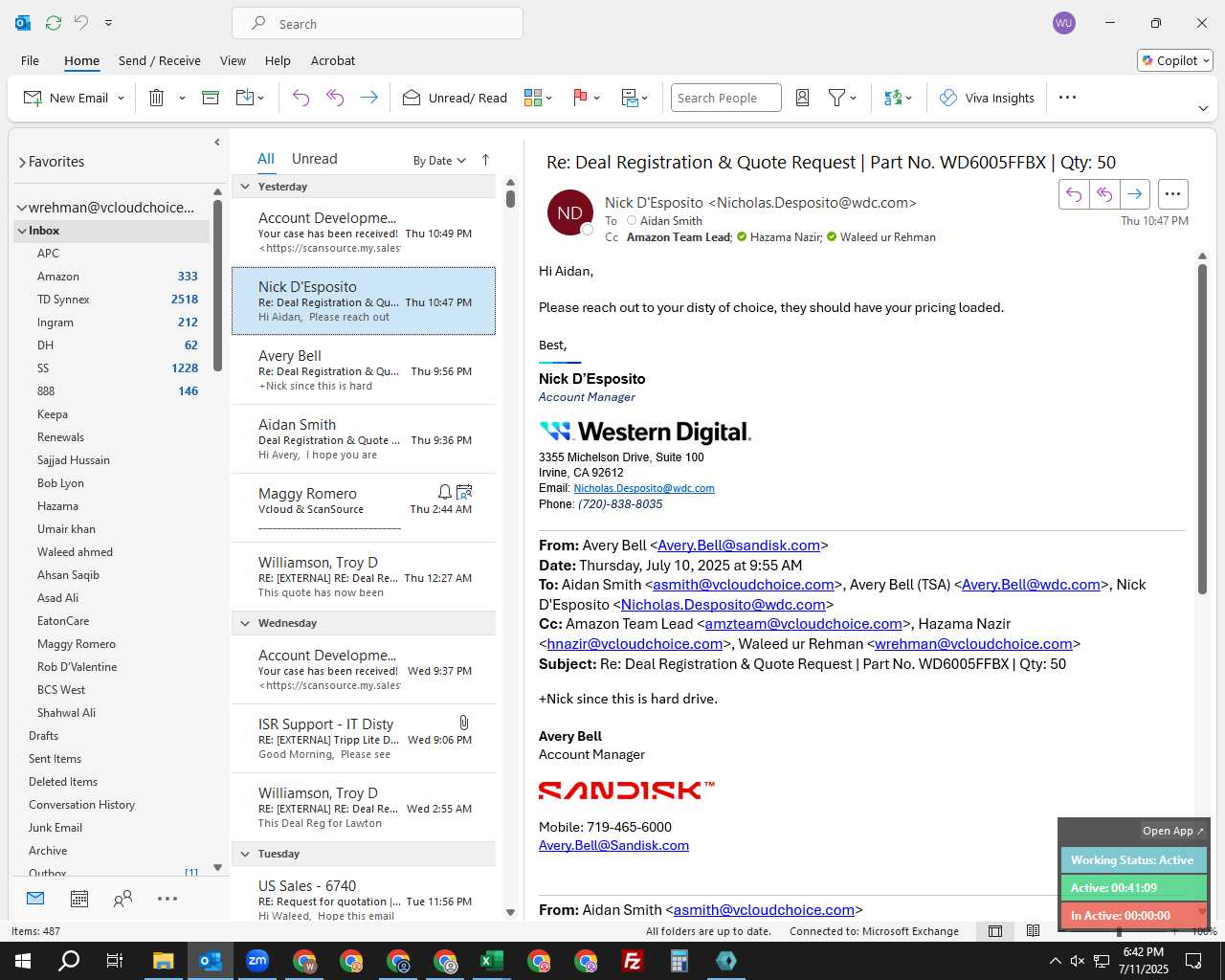Collapse the Yesterday message group
Viewport: 1225px width, 980px height.
pos(245,187)
